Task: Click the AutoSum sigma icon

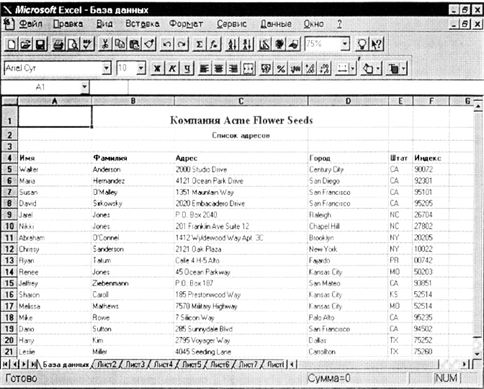Action: [x=199, y=44]
